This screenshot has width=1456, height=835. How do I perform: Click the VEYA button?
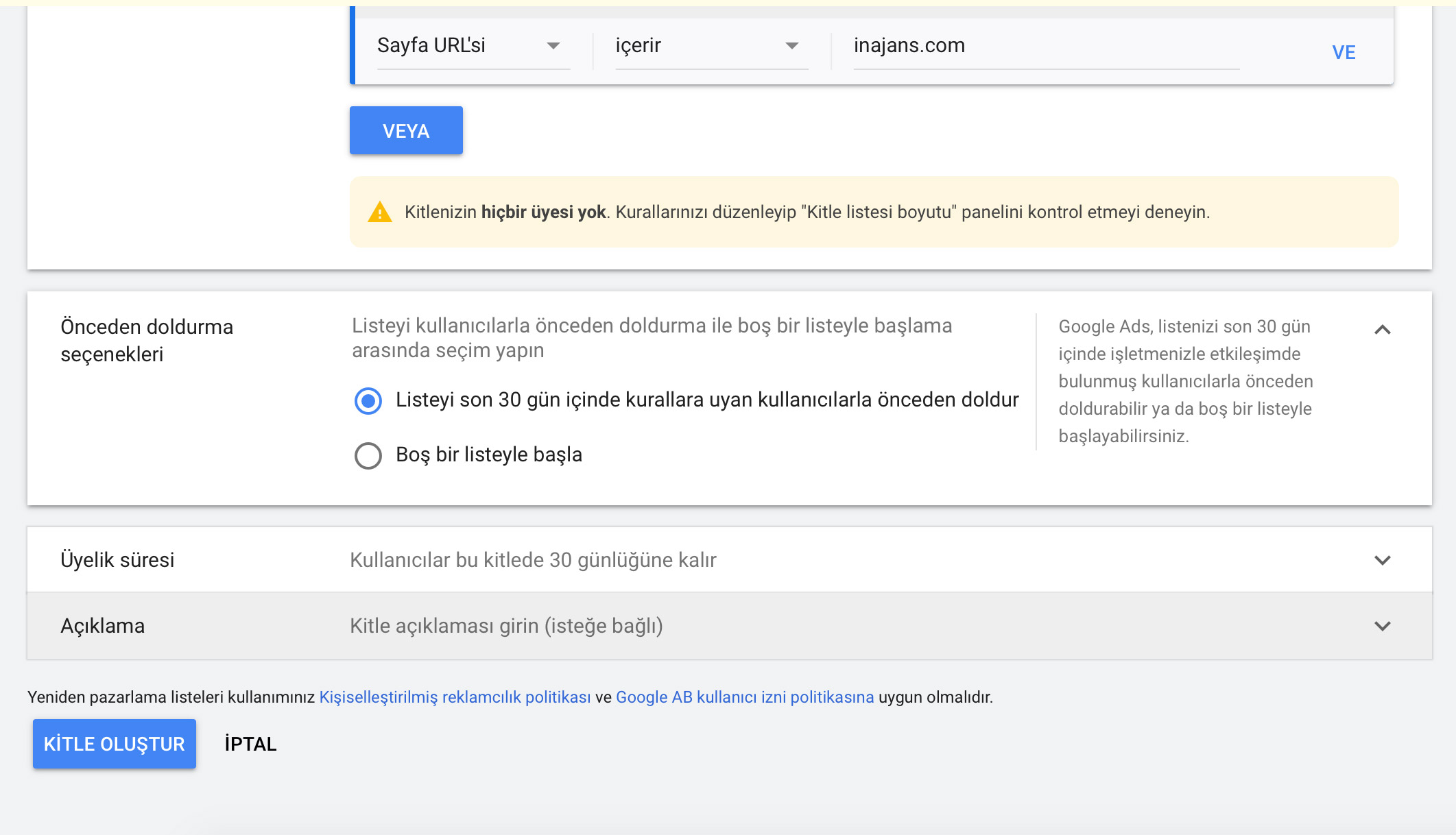pyautogui.click(x=406, y=130)
